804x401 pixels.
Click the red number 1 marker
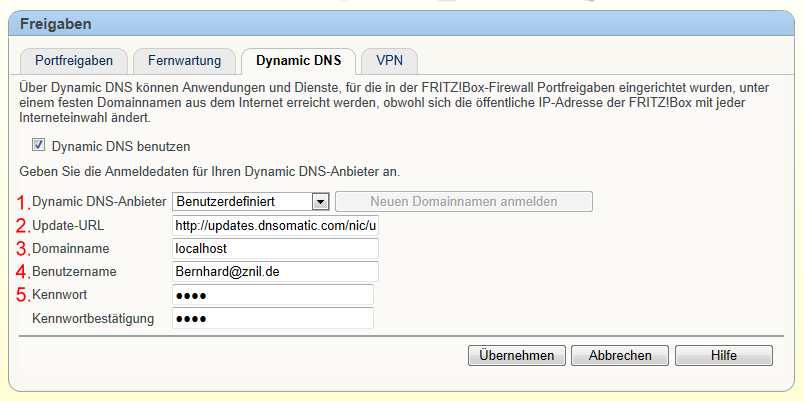23,203
